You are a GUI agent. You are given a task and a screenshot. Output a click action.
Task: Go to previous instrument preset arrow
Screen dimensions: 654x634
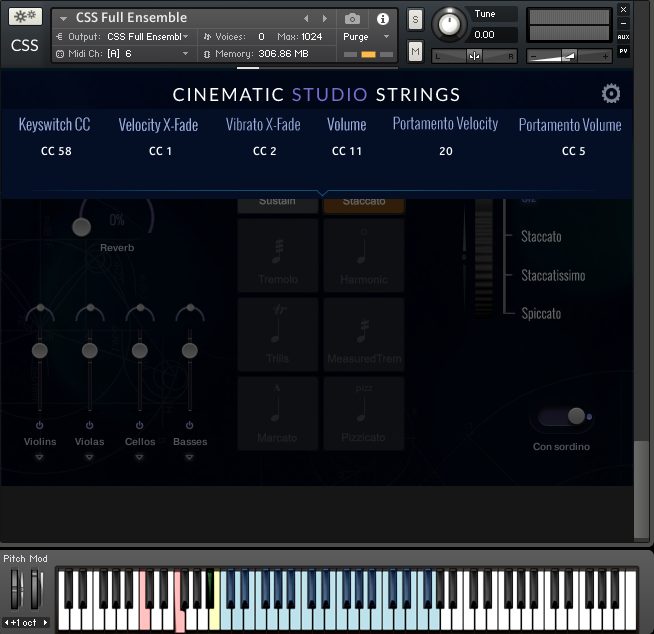(x=306, y=18)
